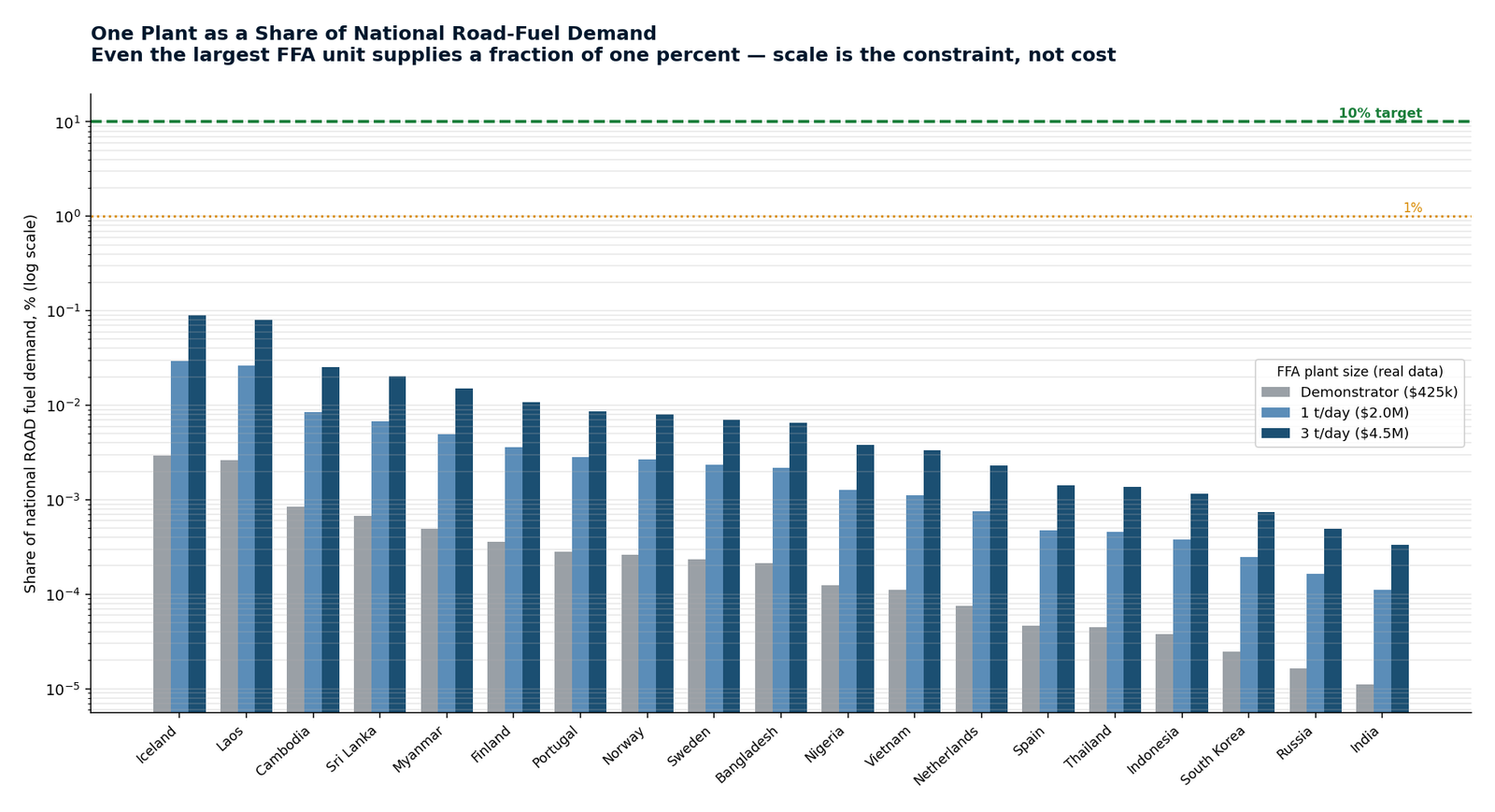Click the Netherlands axis label
The image size is (1495, 812).
(947, 755)
